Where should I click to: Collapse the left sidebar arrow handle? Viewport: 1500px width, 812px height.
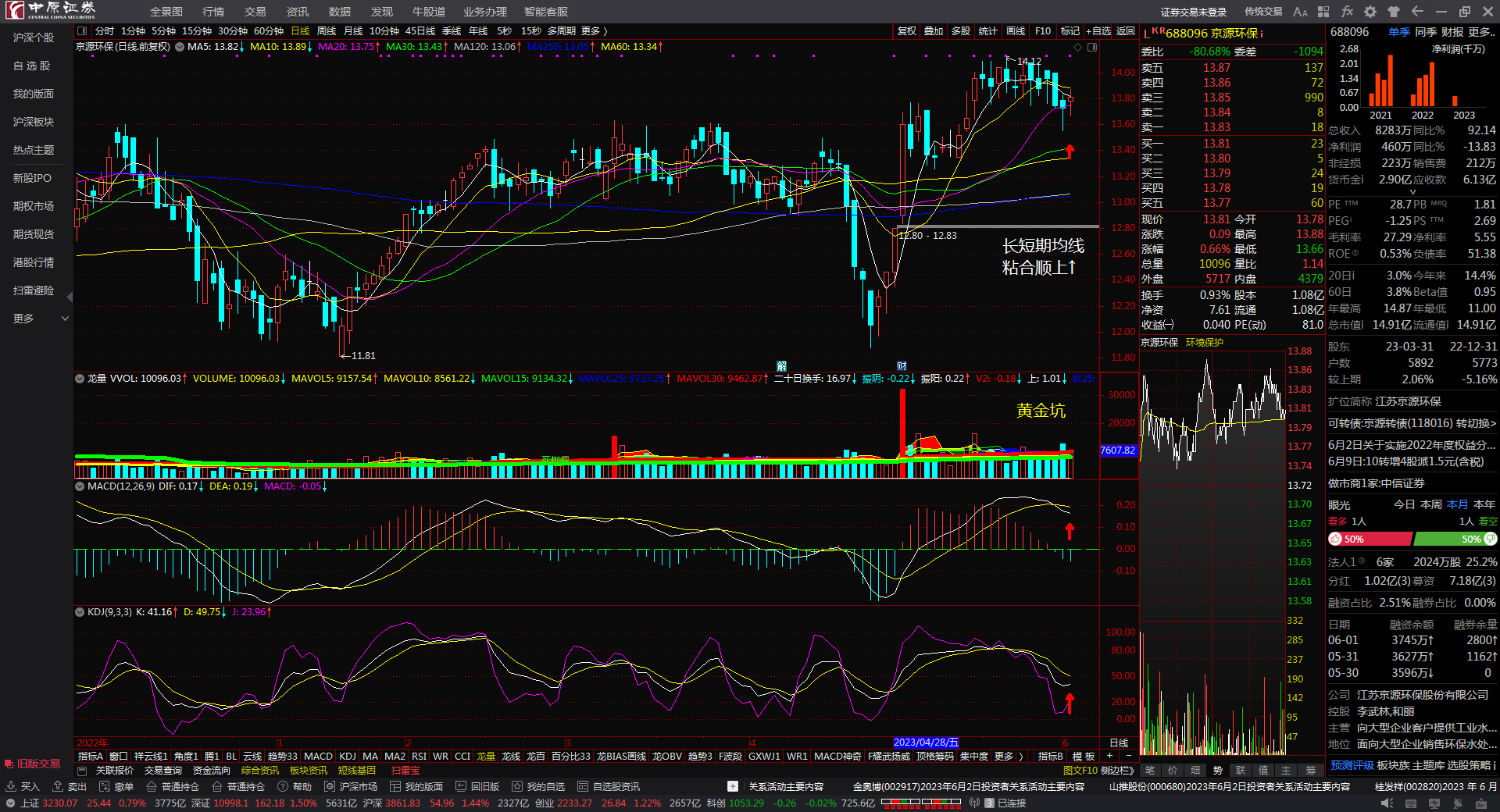pos(70,297)
